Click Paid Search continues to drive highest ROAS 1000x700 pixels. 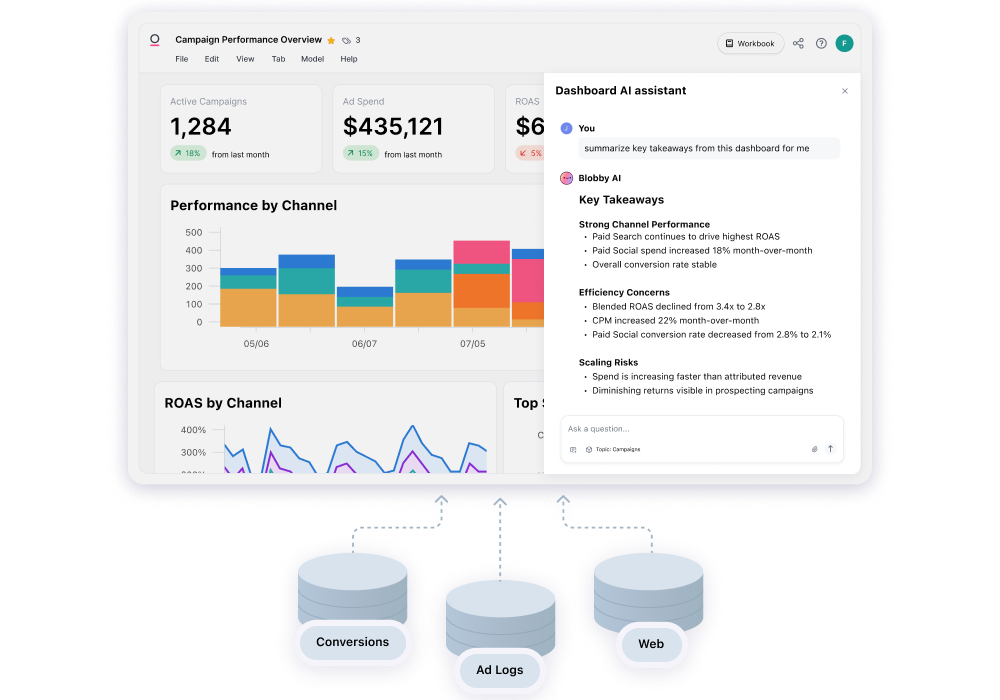click(686, 237)
